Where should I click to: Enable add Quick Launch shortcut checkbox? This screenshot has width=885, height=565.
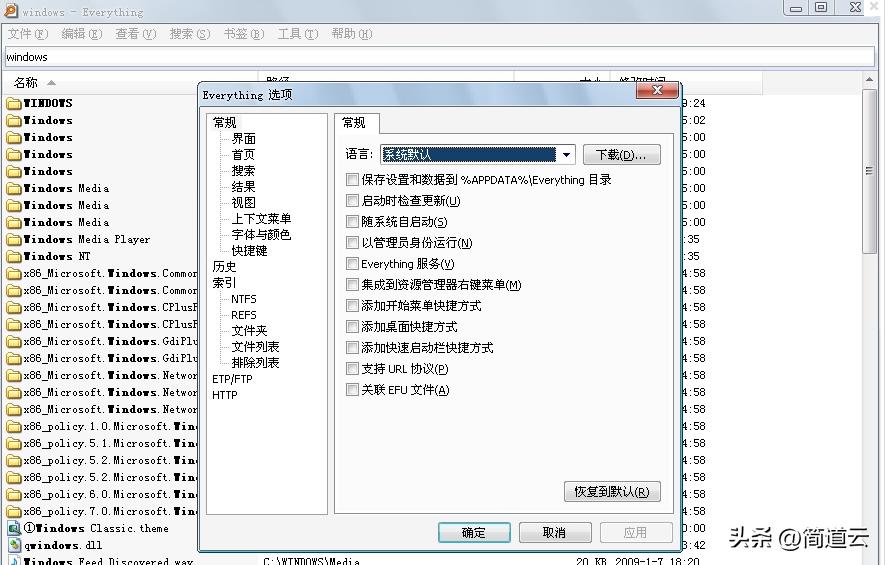(352, 347)
